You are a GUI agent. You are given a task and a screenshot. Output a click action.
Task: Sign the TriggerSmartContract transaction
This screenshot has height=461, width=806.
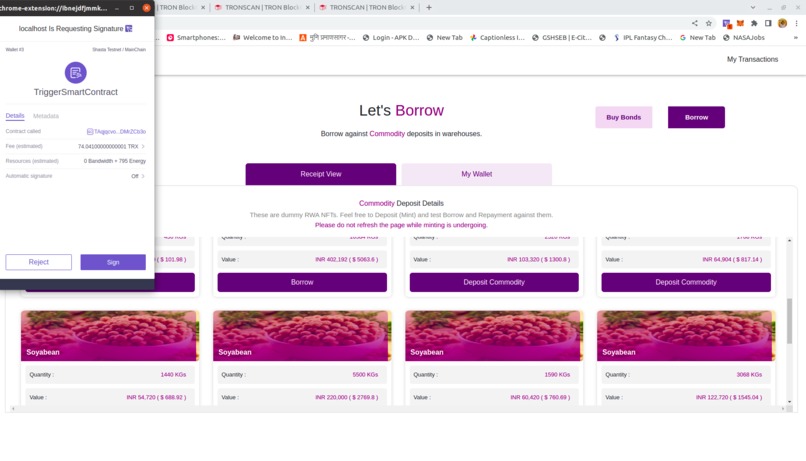113,262
